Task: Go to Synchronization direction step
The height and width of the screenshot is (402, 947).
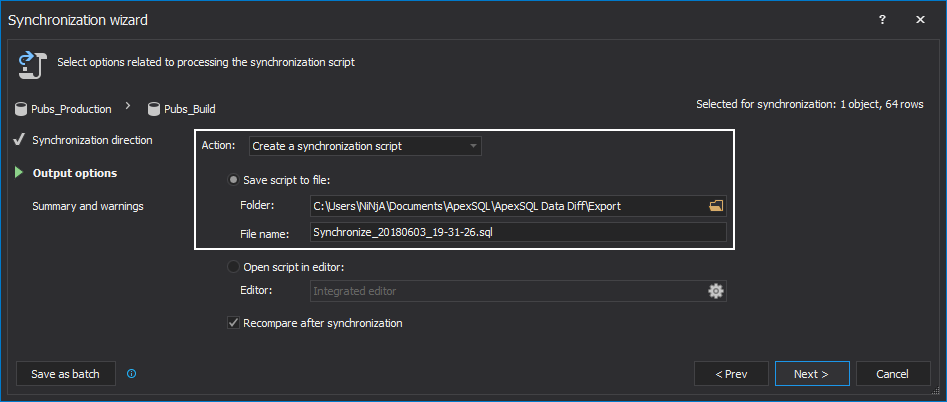Action: [x=92, y=140]
